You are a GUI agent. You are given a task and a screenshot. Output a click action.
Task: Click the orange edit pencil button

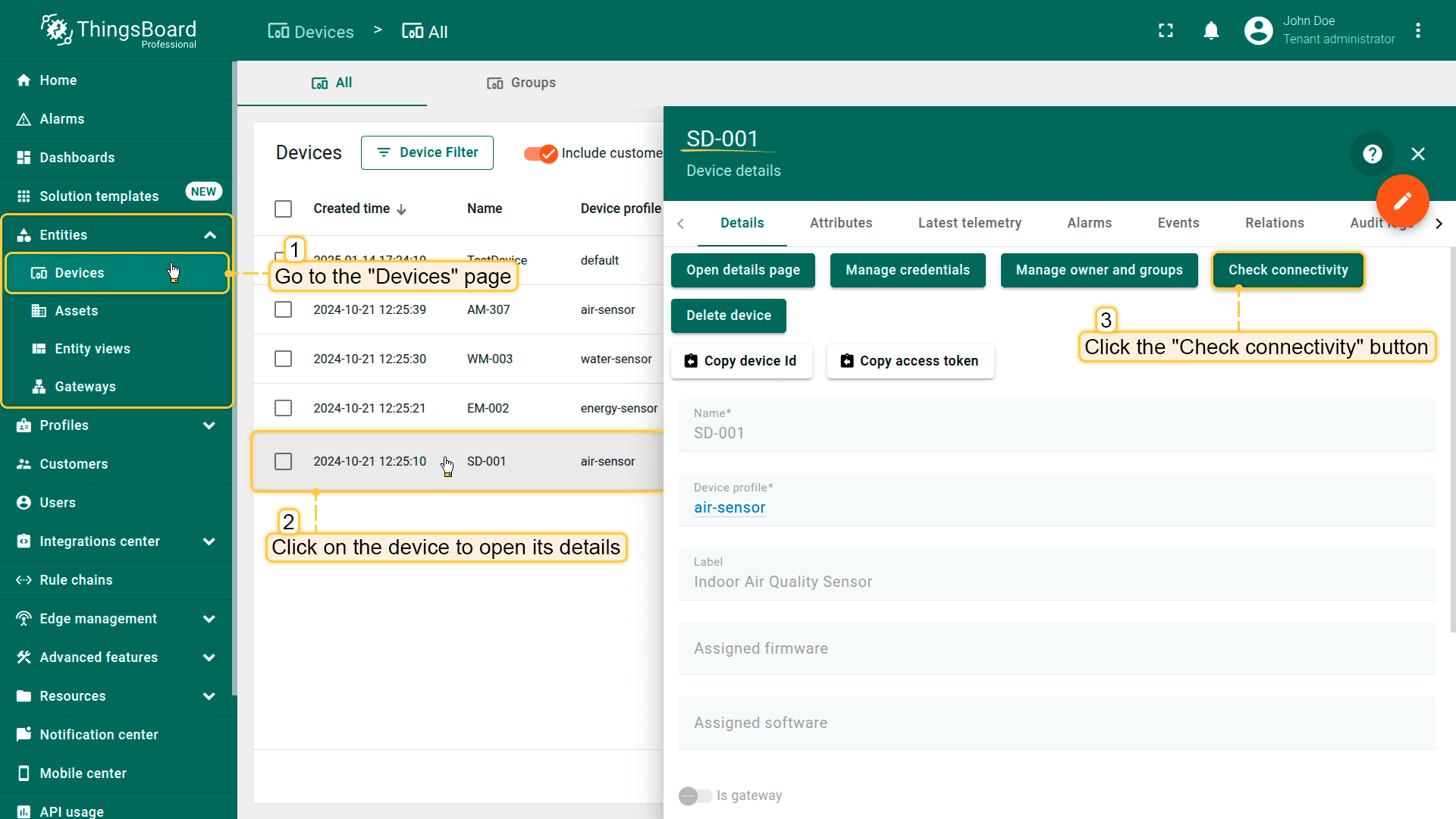pos(1402,201)
